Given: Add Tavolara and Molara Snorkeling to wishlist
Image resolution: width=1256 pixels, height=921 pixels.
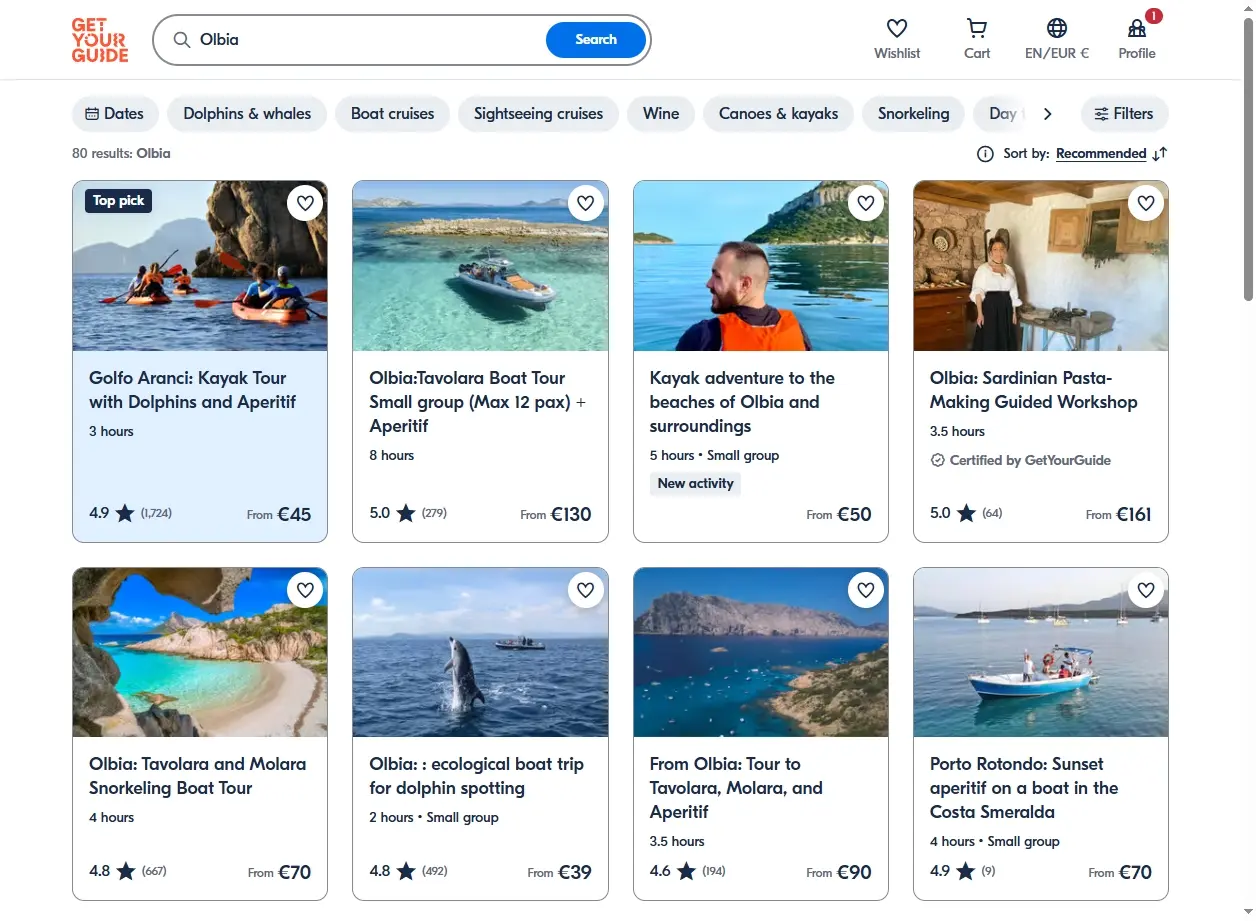Looking at the screenshot, I should (305, 590).
